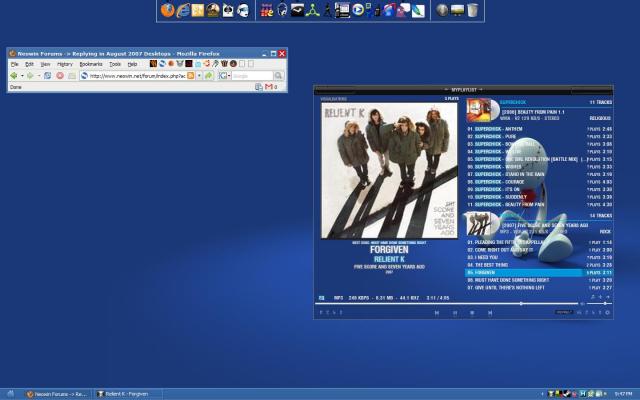Skip to the previous track in player

[x=437, y=313]
